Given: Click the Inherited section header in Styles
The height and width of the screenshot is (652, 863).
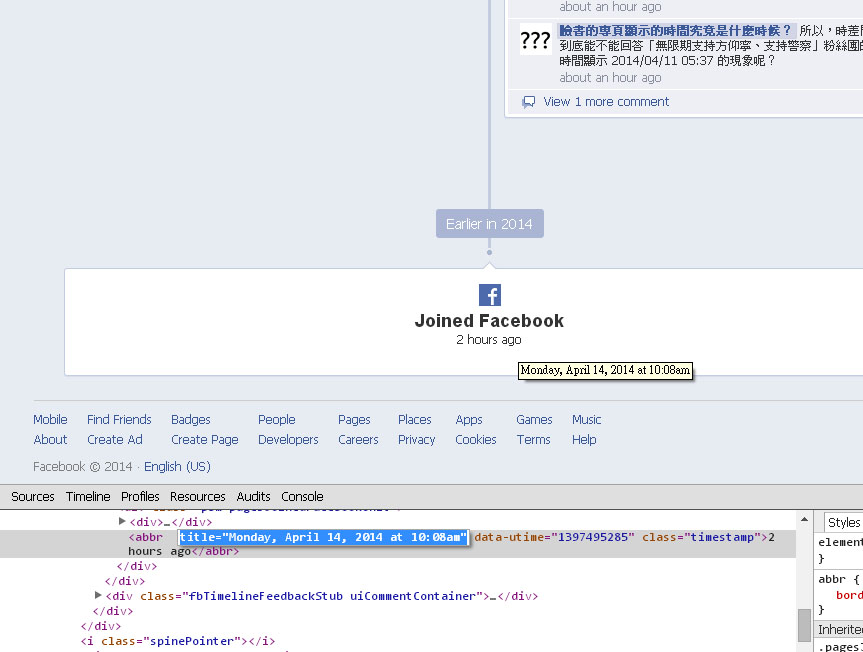Looking at the screenshot, I should [840, 629].
